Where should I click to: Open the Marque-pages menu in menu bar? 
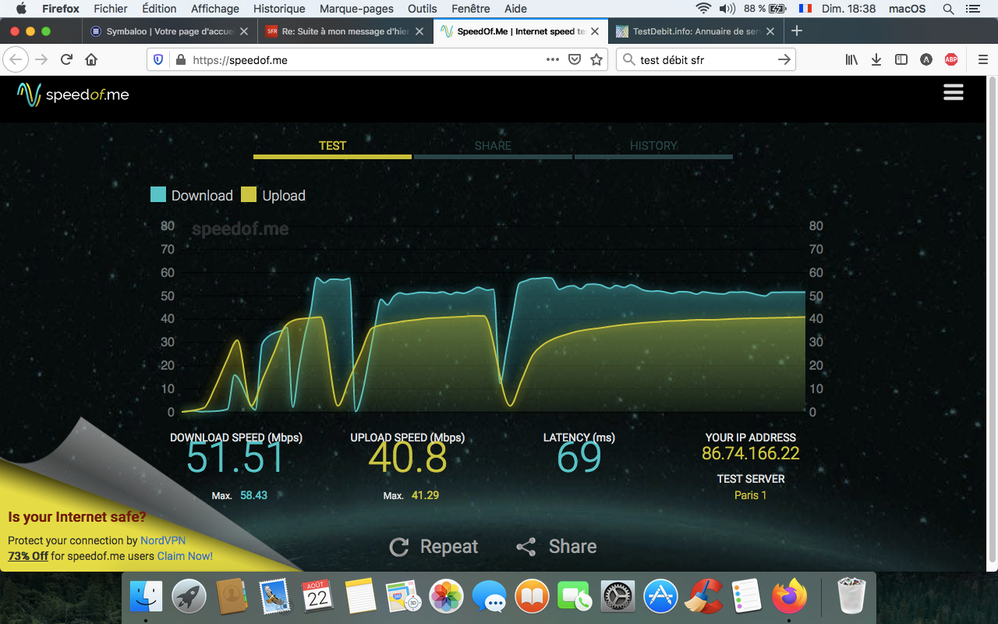[x=364, y=9]
